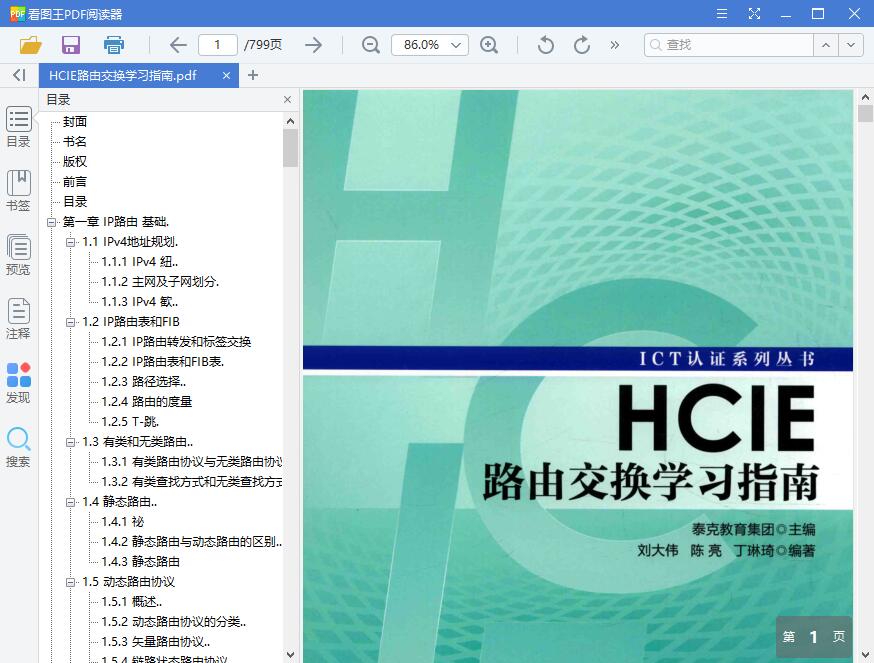
Task: Jump to 封面 cover page in contents
Action: tap(74, 120)
